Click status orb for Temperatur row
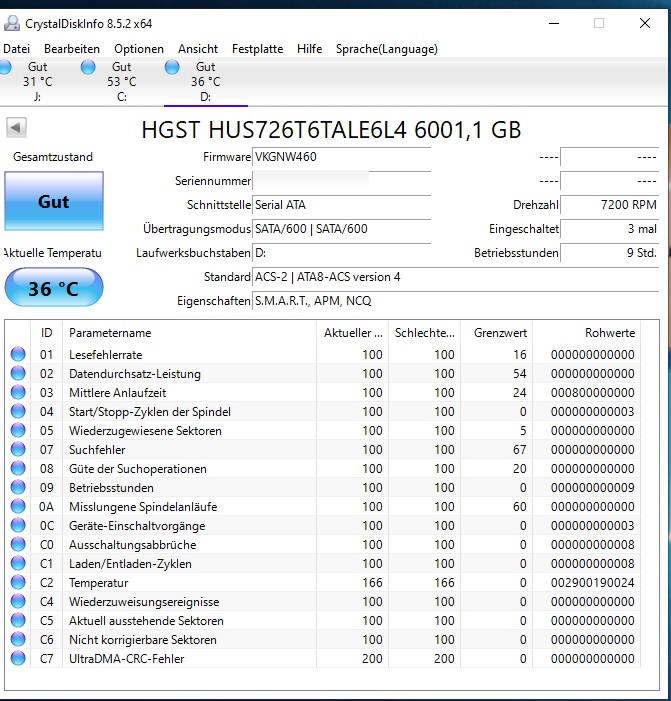Screen dimensions: 671x701 (18, 582)
